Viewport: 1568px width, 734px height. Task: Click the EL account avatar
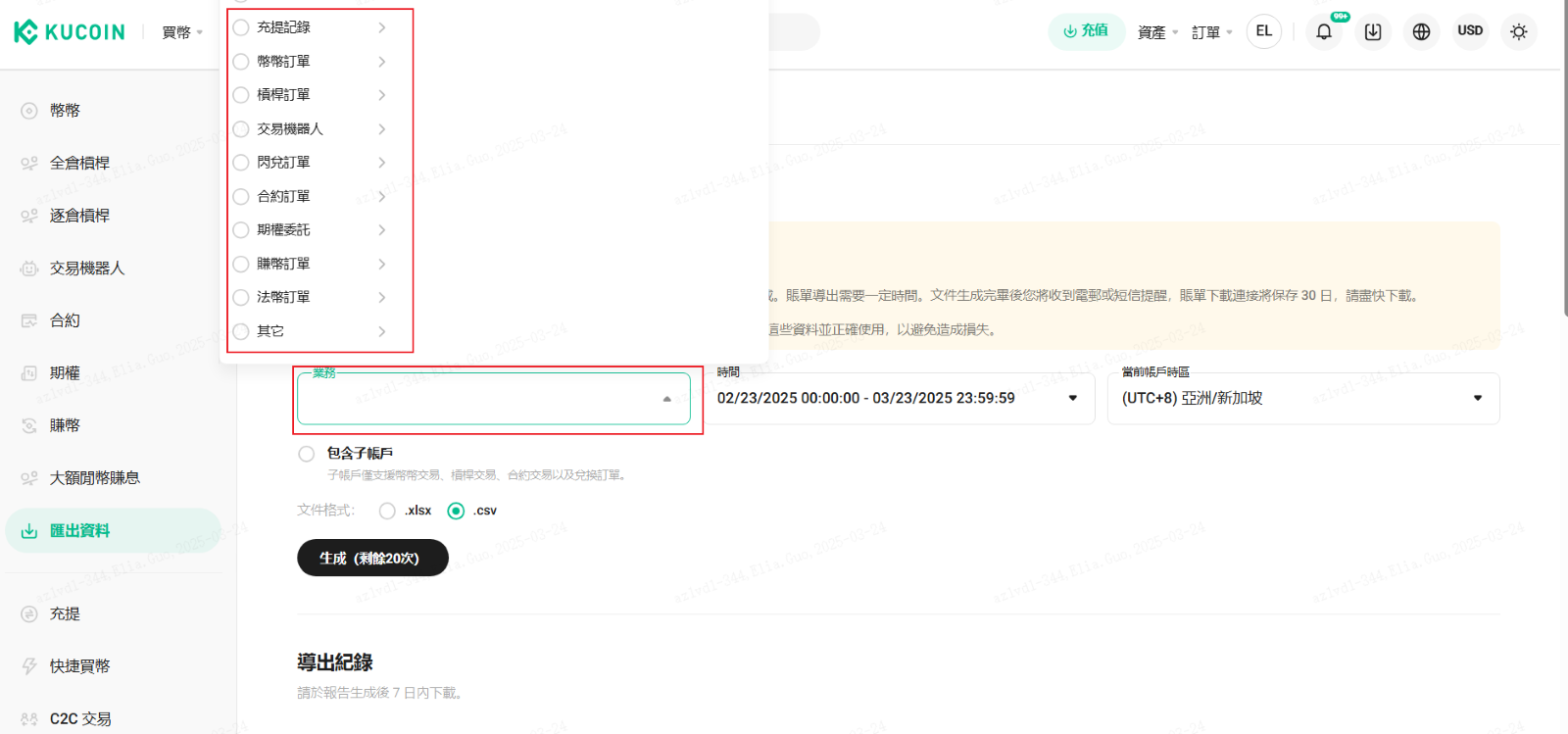(x=1264, y=31)
